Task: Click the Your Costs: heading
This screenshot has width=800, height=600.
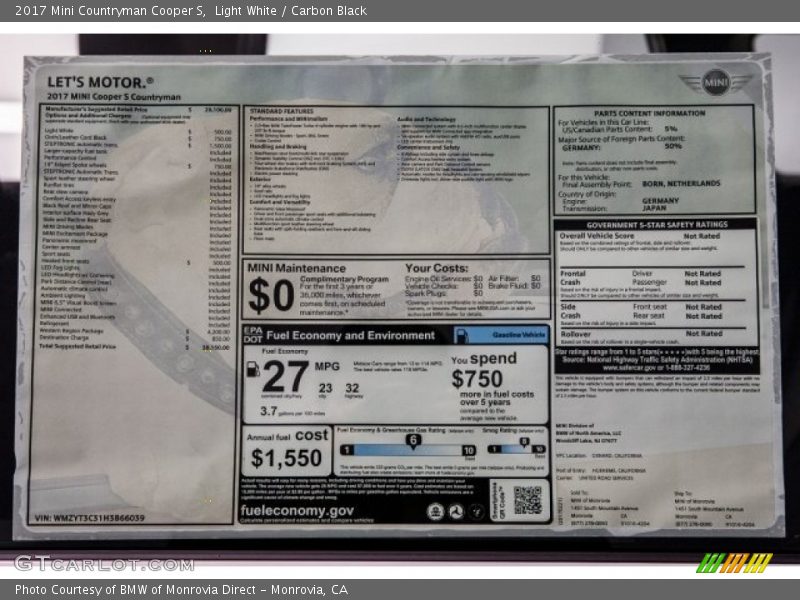Action: pos(436,268)
